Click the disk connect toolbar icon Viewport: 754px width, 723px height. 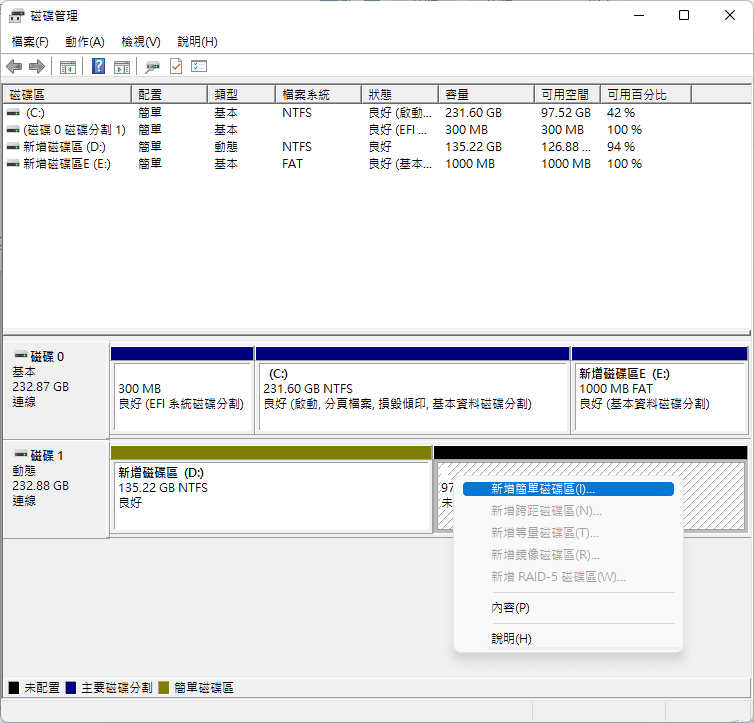152,67
